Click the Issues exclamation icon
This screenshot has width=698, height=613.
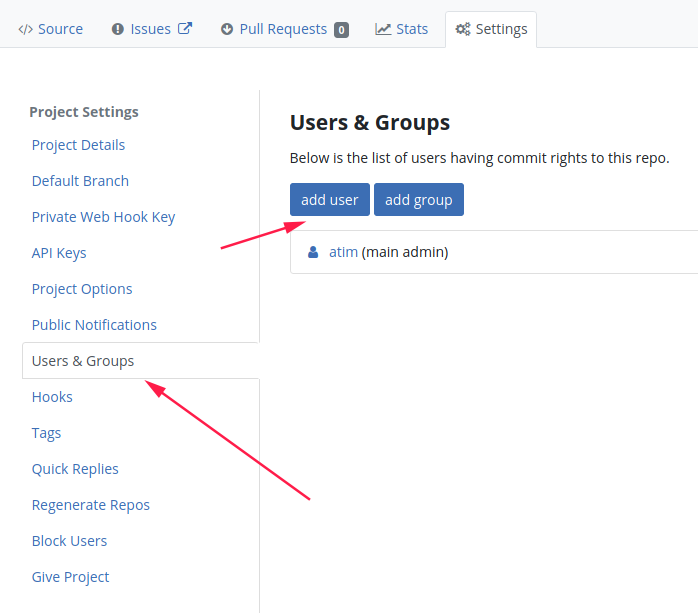118,29
